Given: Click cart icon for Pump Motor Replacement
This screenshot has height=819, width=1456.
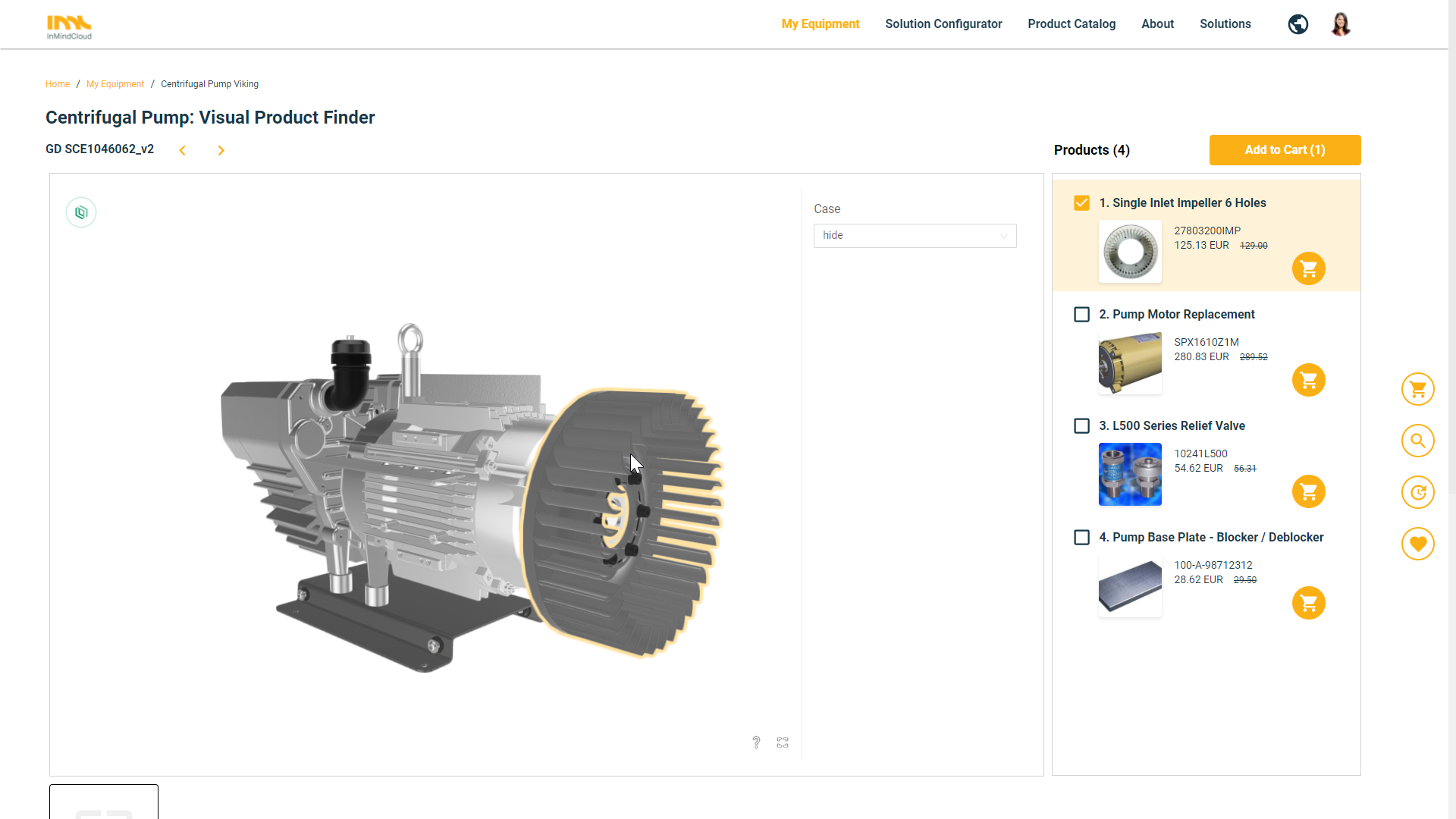Looking at the screenshot, I should pos(1308,380).
